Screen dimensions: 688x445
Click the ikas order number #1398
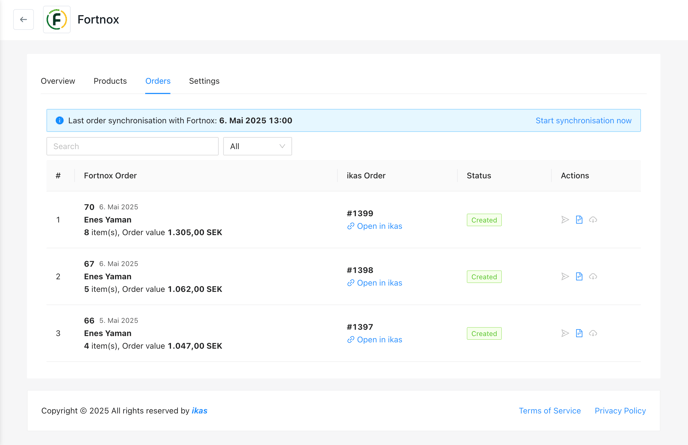point(360,270)
